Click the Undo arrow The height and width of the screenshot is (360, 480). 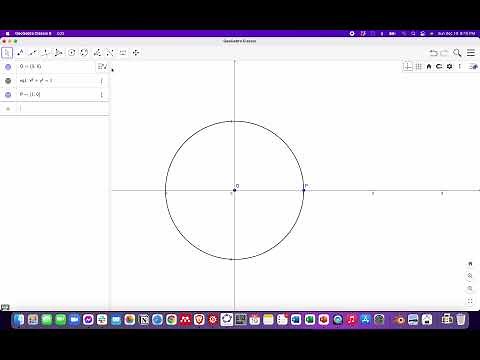pyautogui.click(x=433, y=53)
